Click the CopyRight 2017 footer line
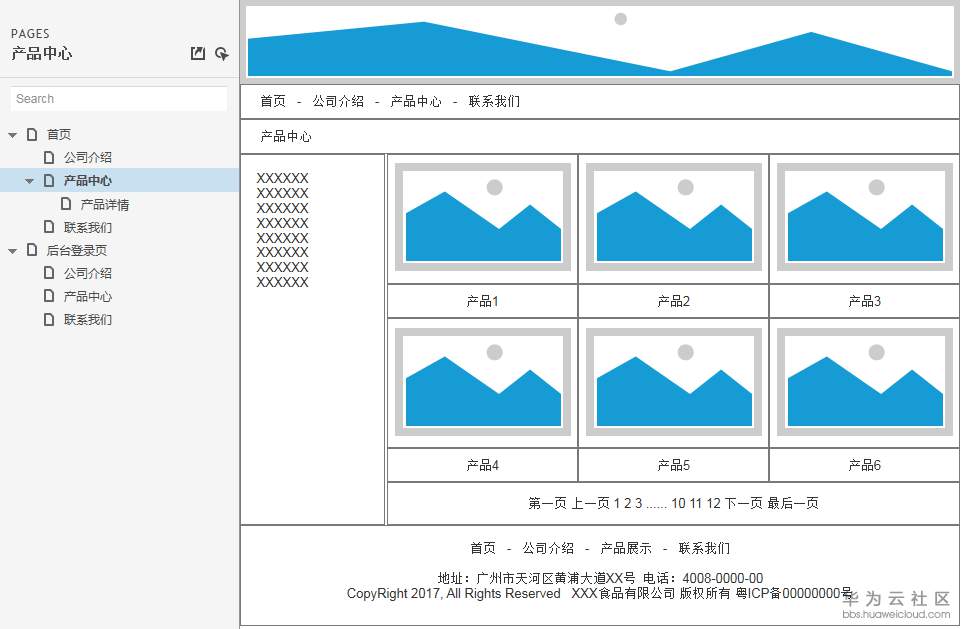Screen dimensions: 964x629 click(599, 594)
